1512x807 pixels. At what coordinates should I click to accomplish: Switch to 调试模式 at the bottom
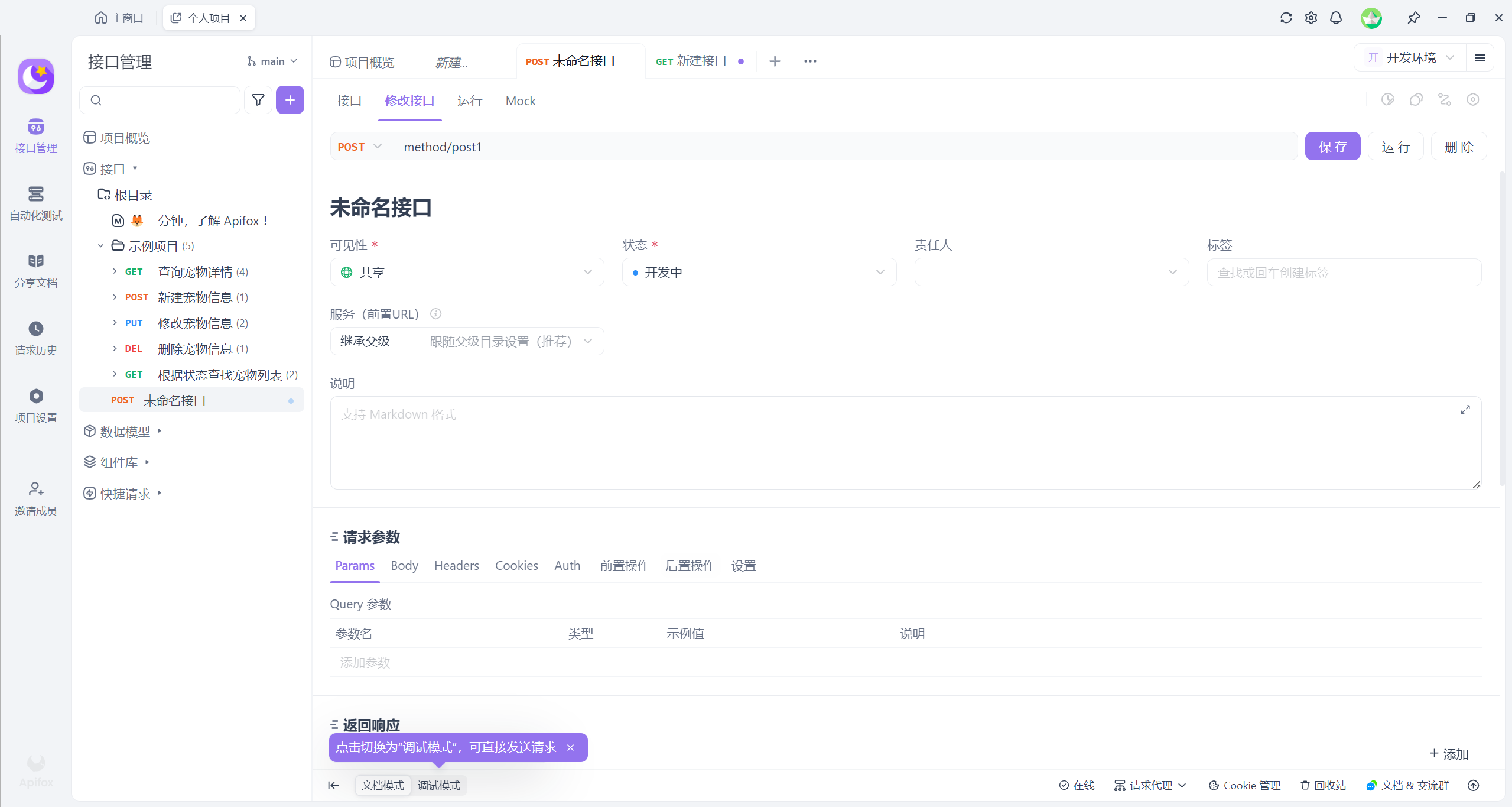(439, 785)
